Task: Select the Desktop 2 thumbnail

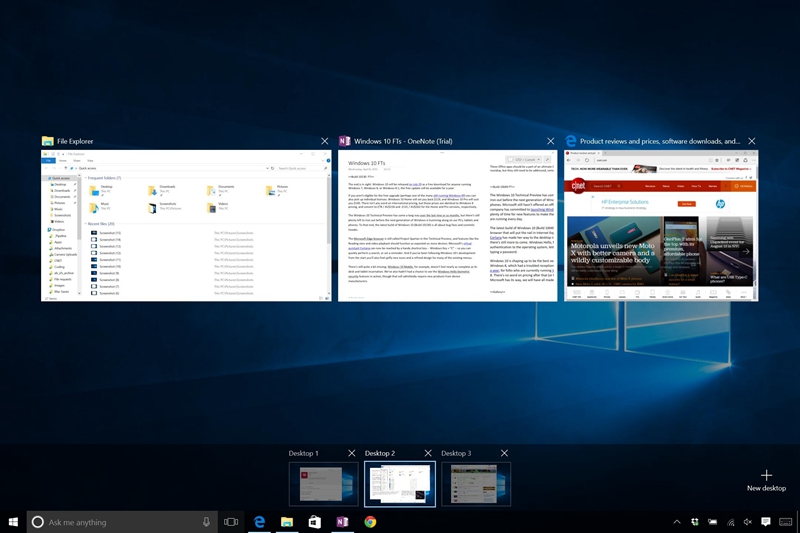Action: (x=399, y=484)
